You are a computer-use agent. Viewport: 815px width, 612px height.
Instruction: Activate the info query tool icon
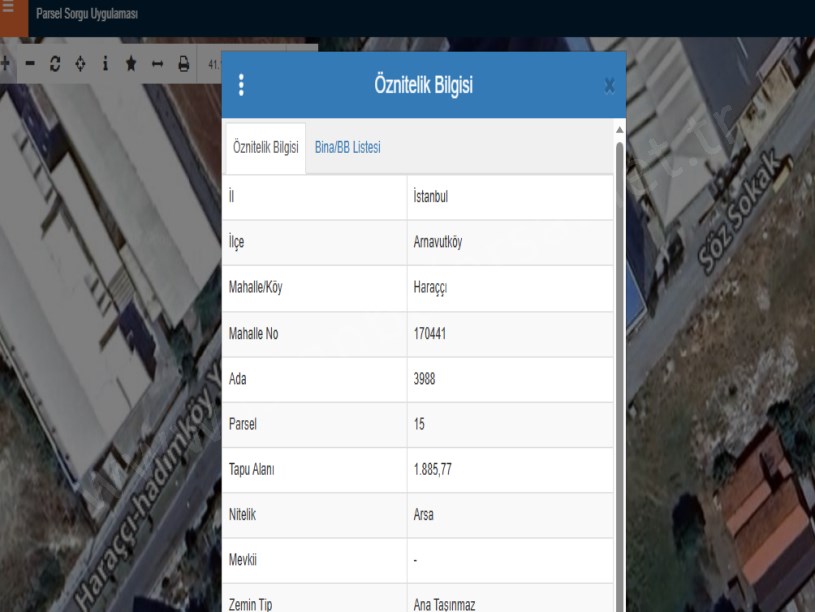click(105, 64)
